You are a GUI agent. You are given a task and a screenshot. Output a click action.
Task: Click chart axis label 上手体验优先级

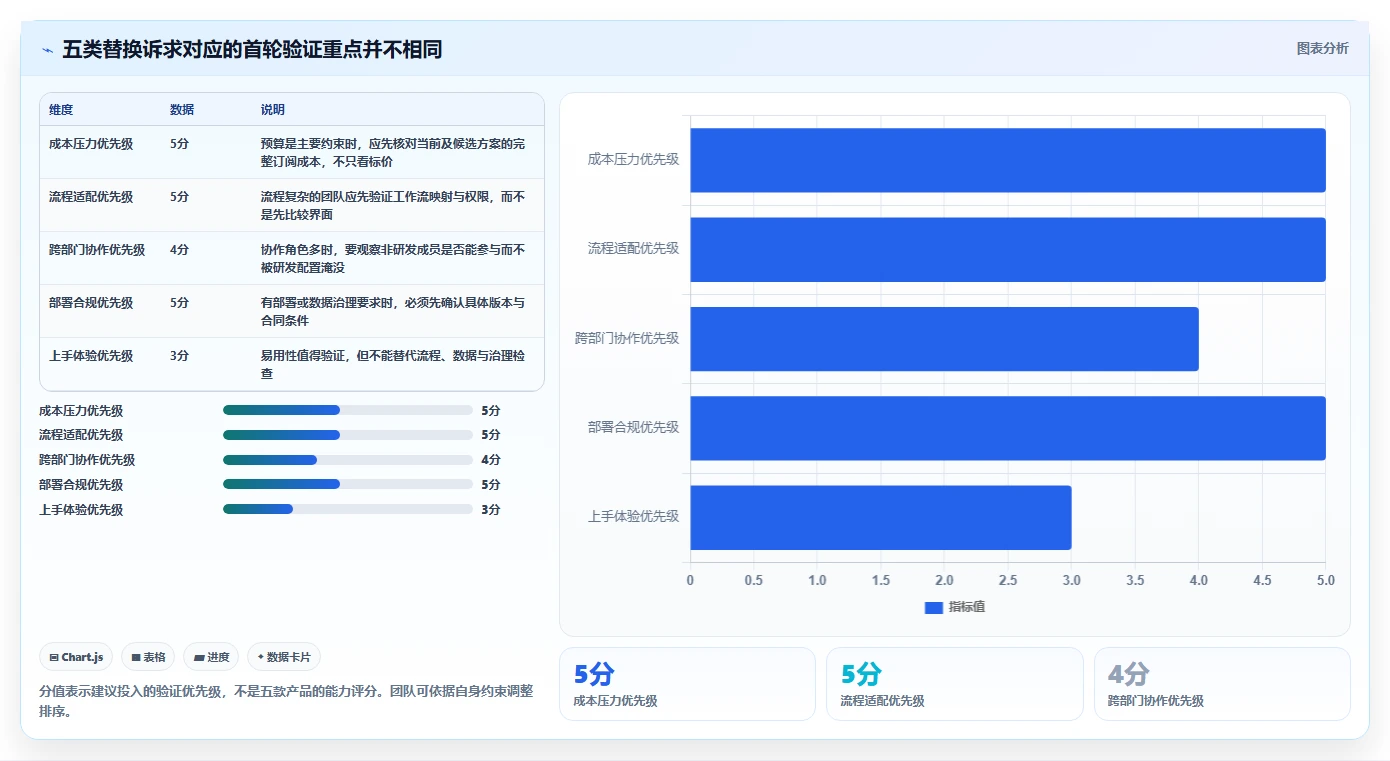633,517
